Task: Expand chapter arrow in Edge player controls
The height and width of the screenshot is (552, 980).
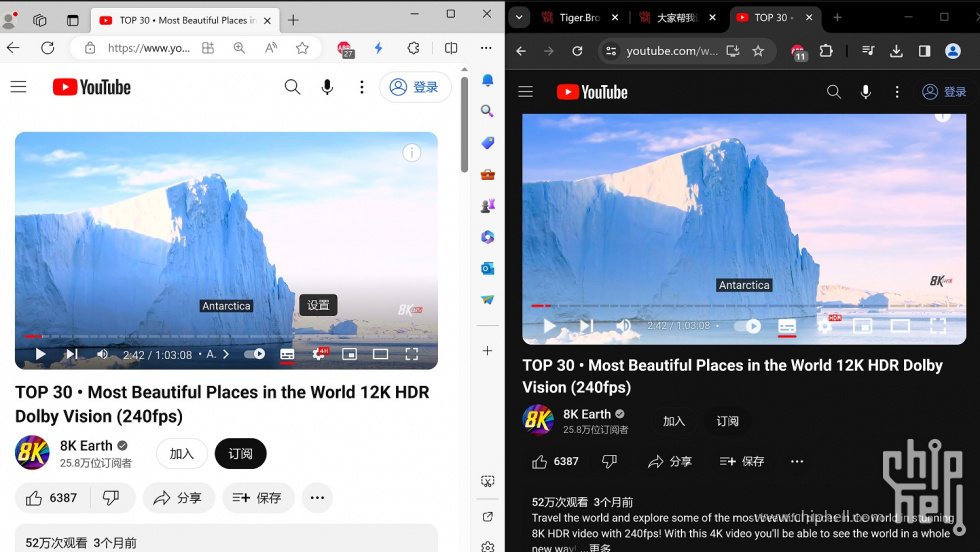Action: (226, 354)
